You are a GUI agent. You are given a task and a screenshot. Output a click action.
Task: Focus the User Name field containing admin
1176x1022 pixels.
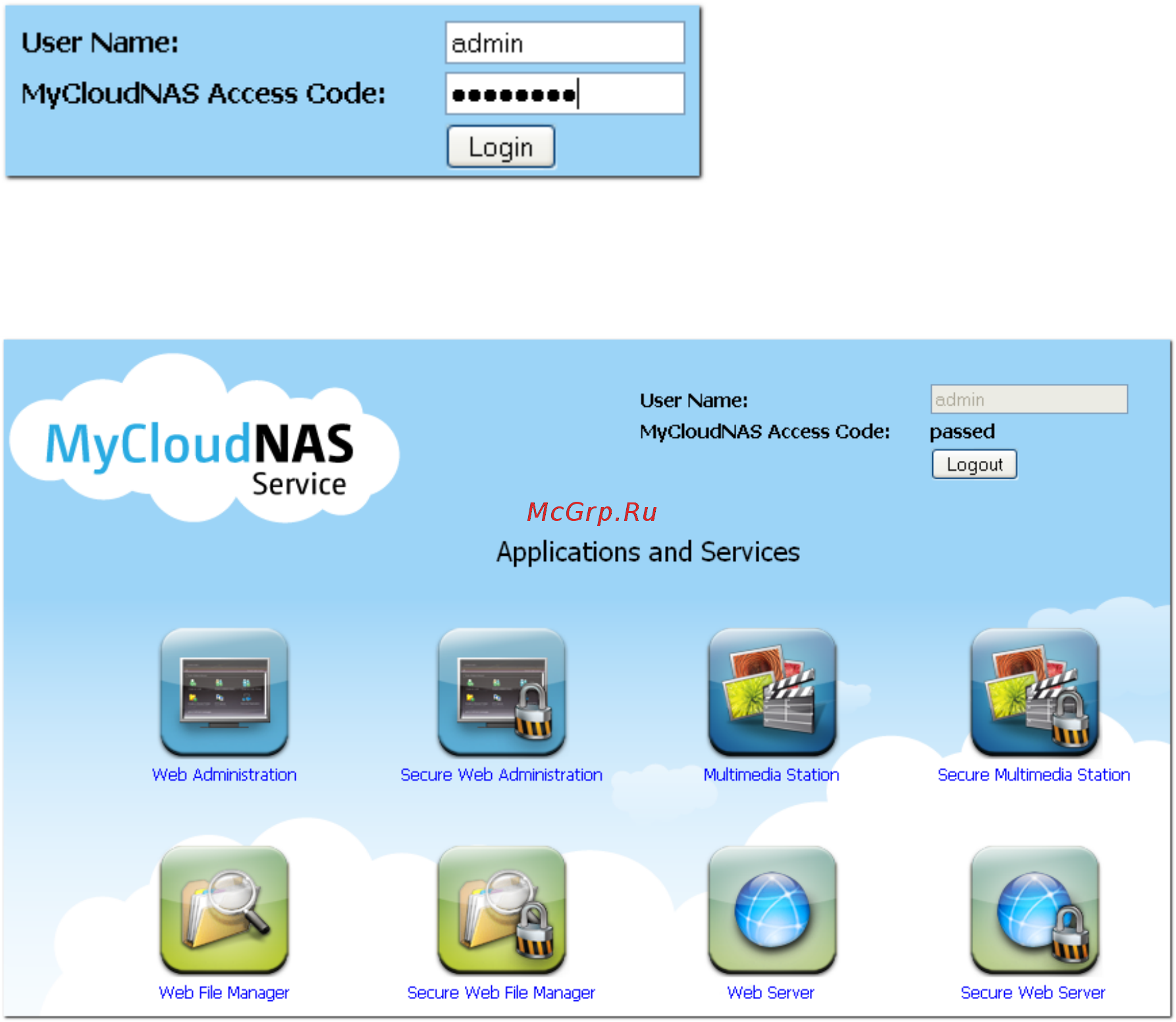click(565, 43)
